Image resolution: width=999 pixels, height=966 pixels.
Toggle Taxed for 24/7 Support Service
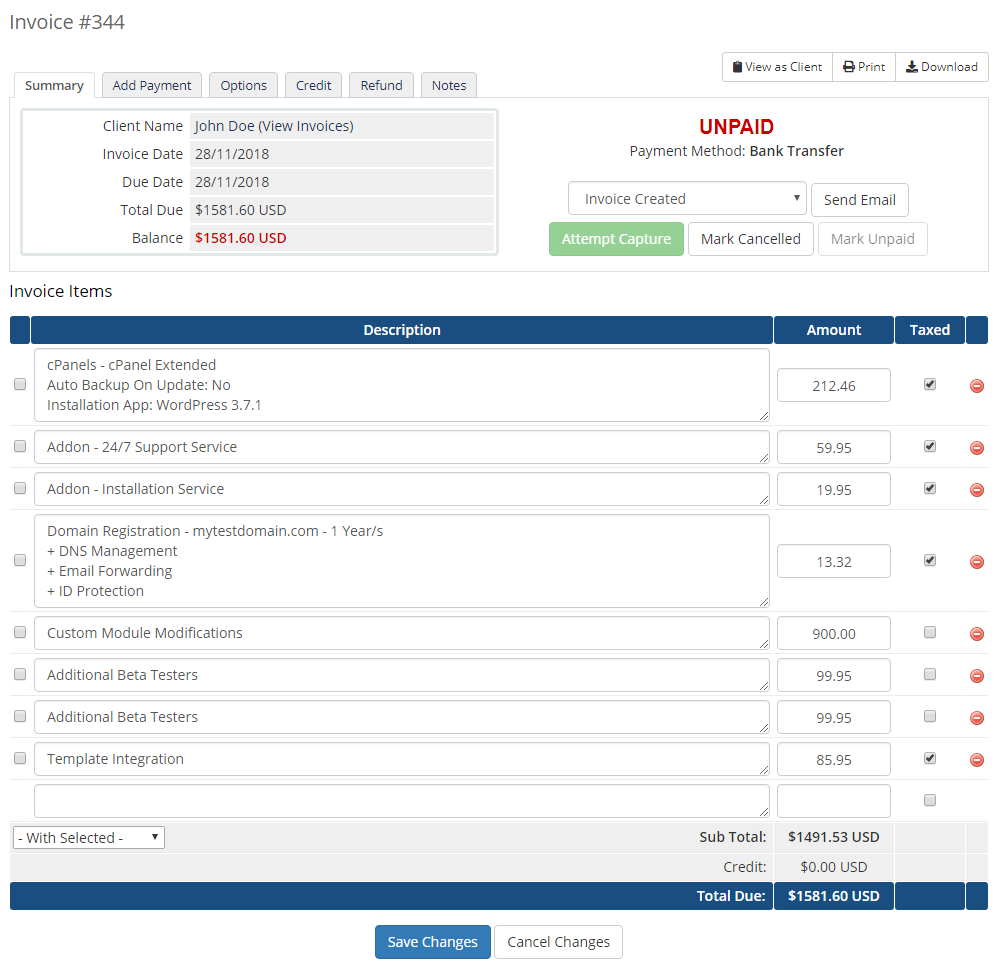coord(930,446)
